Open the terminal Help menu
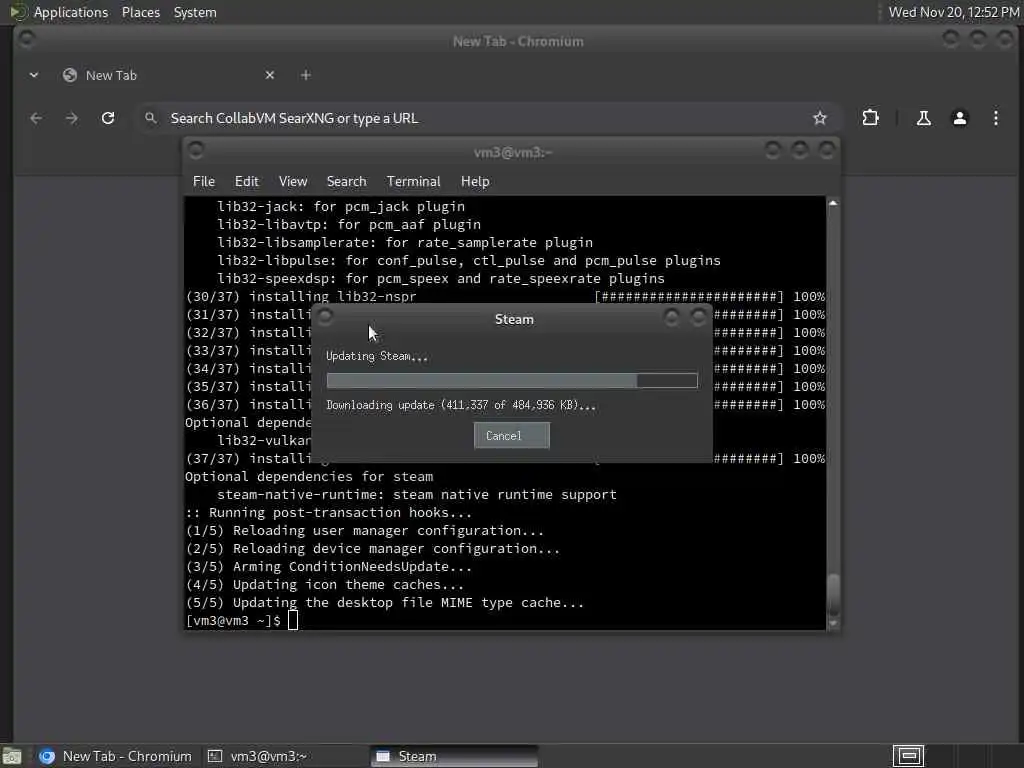Screen dimensions: 1024x768 pyautogui.click(x=475, y=182)
